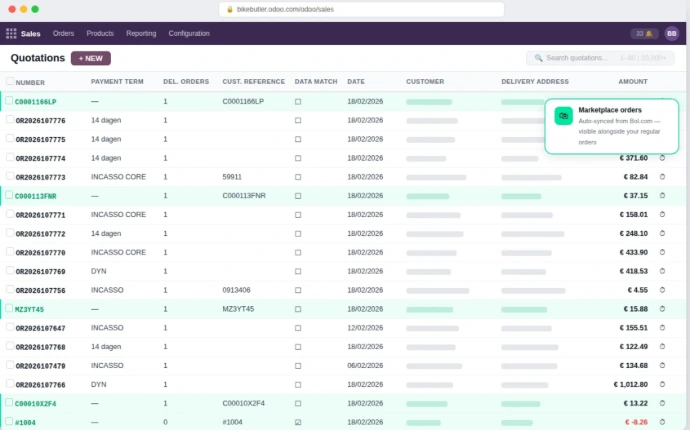
Task: Open the Configuration menu
Action: [x=189, y=33]
